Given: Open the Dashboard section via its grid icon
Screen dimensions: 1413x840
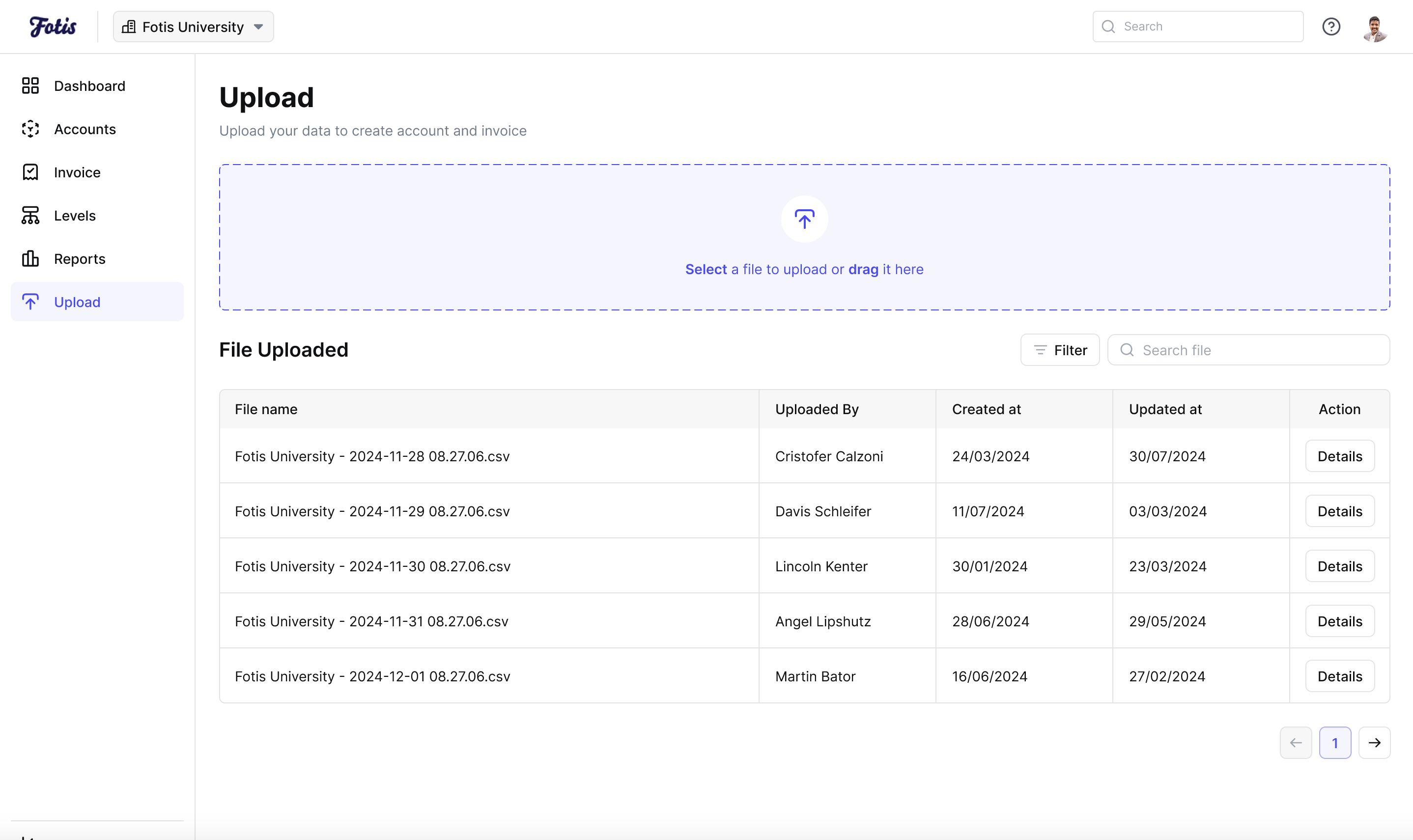Looking at the screenshot, I should click(30, 85).
